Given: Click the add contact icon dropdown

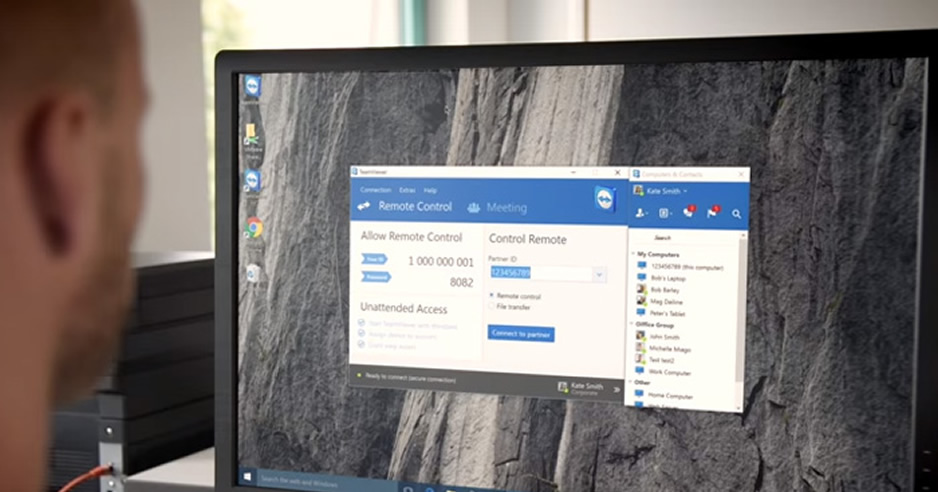Looking at the screenshot, I should click(641, 213).
